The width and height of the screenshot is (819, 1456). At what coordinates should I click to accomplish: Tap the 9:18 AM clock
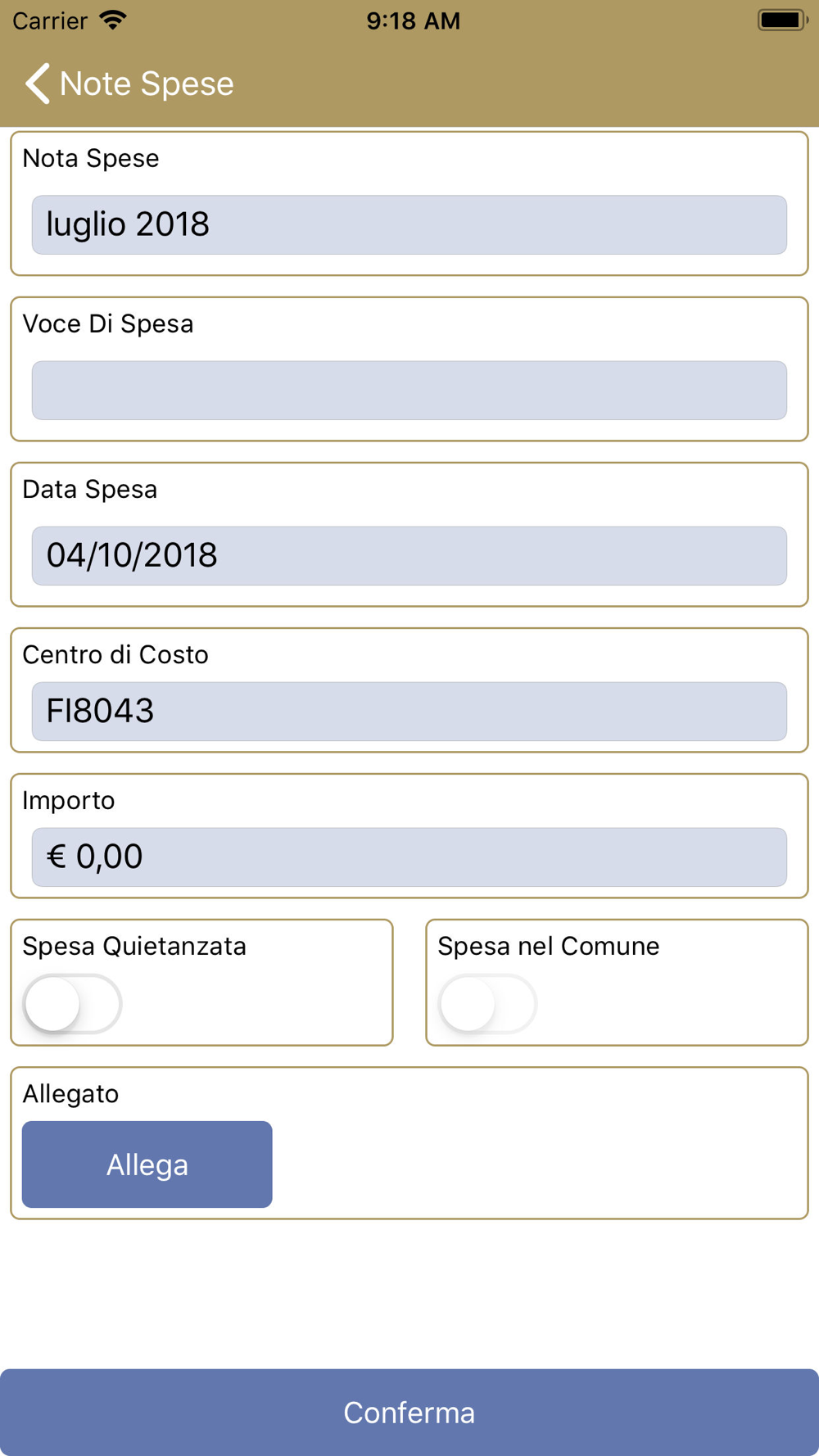(x=413, y=20)
